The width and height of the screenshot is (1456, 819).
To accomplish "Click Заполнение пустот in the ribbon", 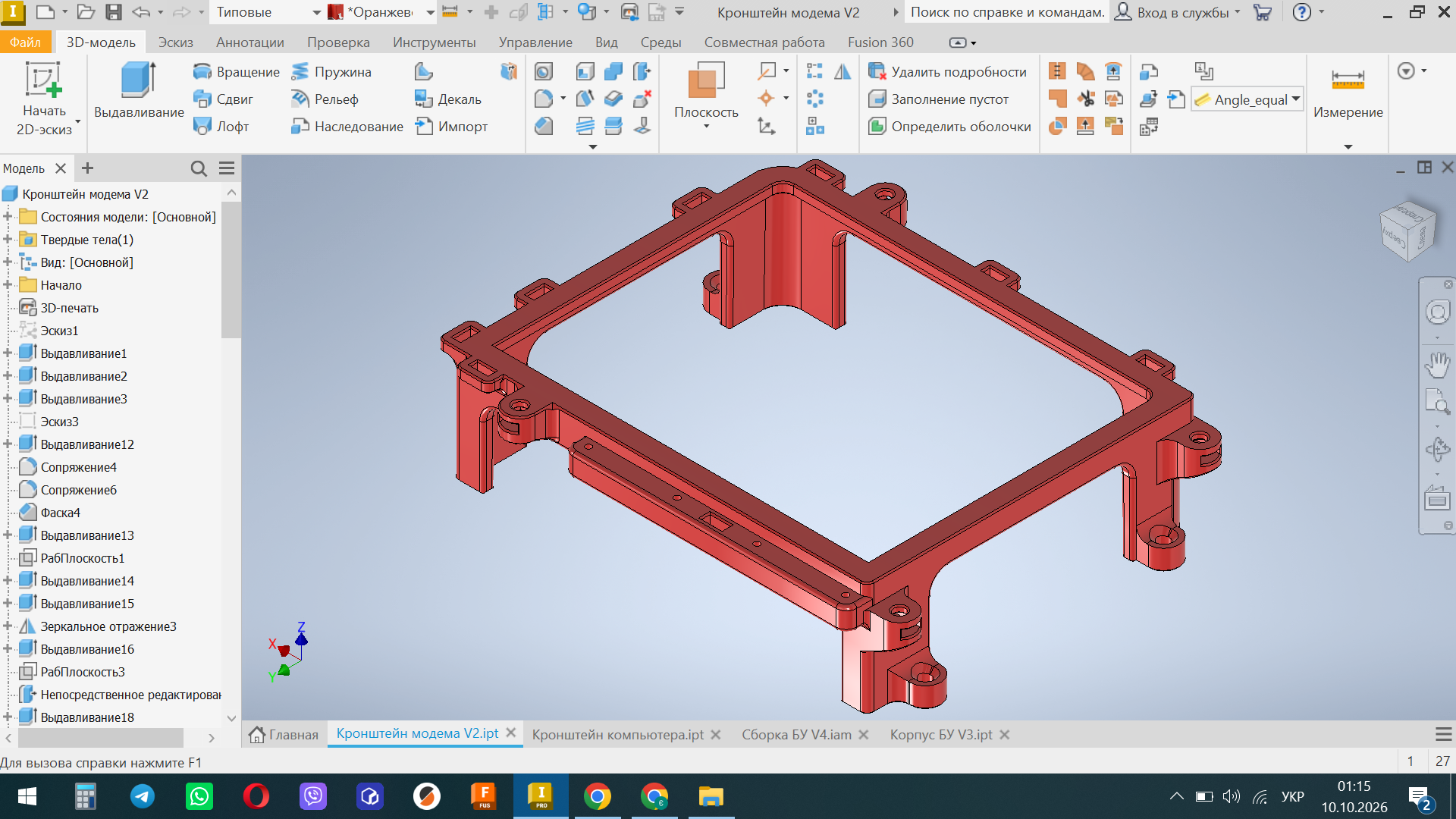I will [x=938, y=99].
